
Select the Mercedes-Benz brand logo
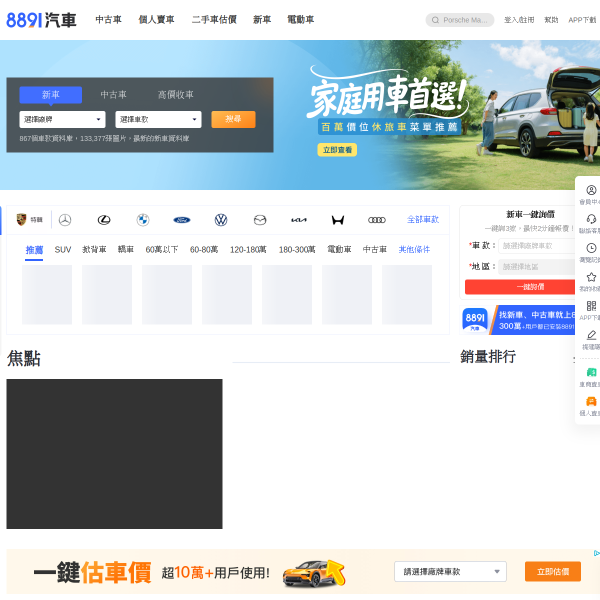coord(65,220)
